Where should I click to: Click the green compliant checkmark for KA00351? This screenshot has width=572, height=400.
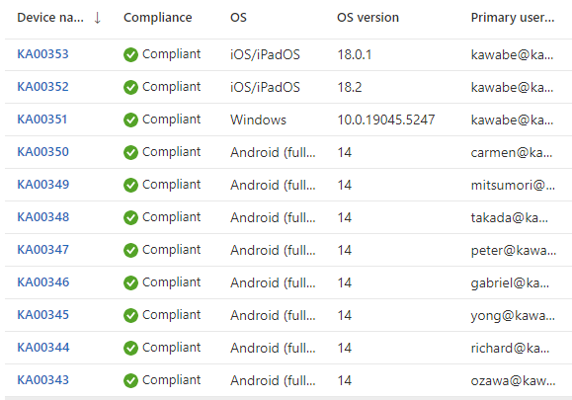pos(131,120)
